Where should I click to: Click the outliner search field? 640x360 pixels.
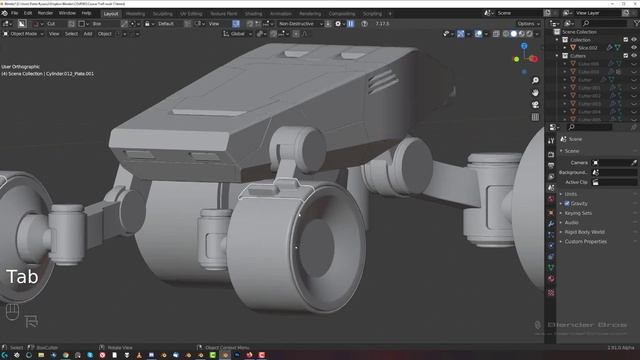click(604, 24)
